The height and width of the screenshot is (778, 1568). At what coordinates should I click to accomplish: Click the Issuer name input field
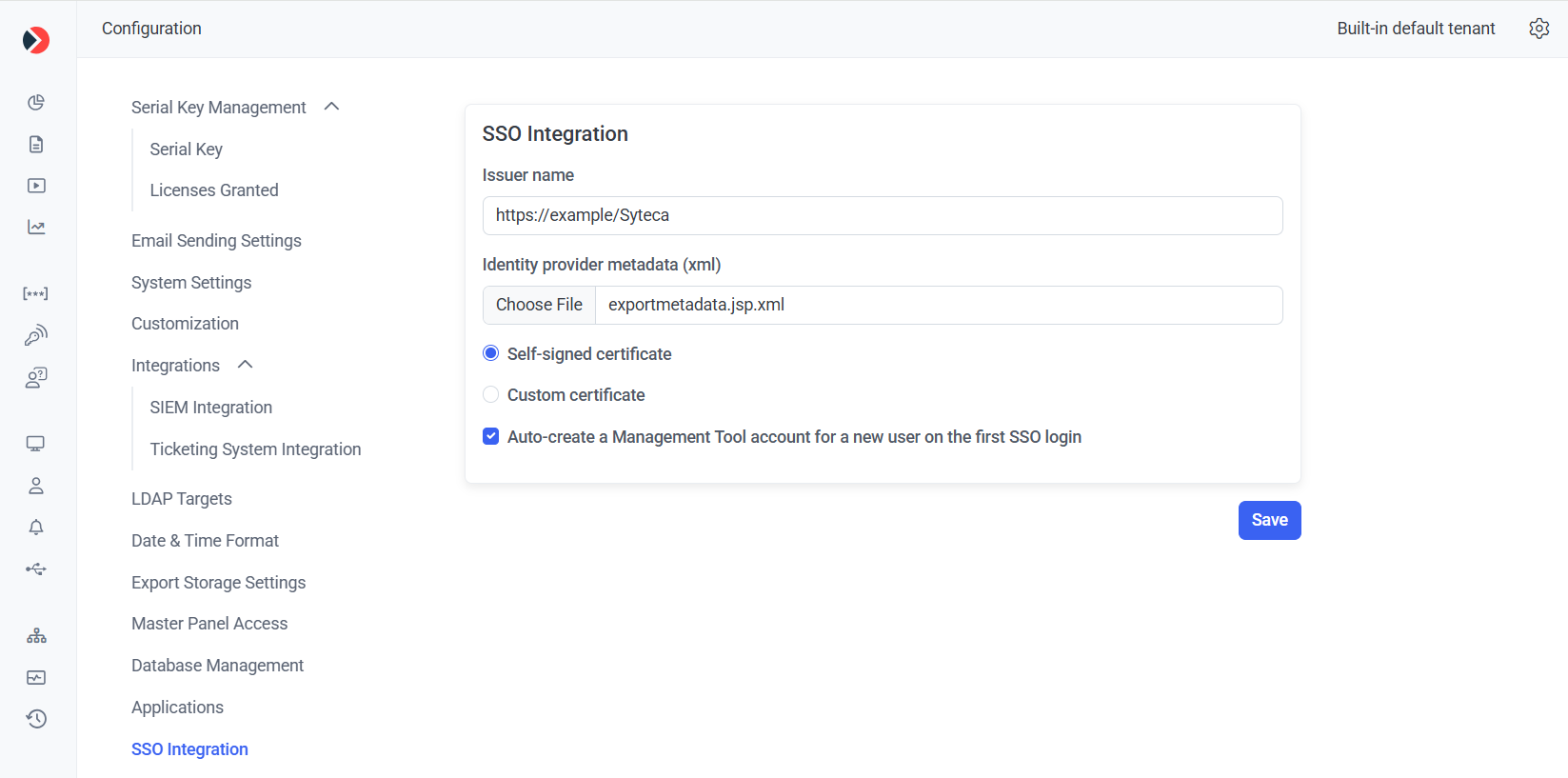[x=882, y=215]
